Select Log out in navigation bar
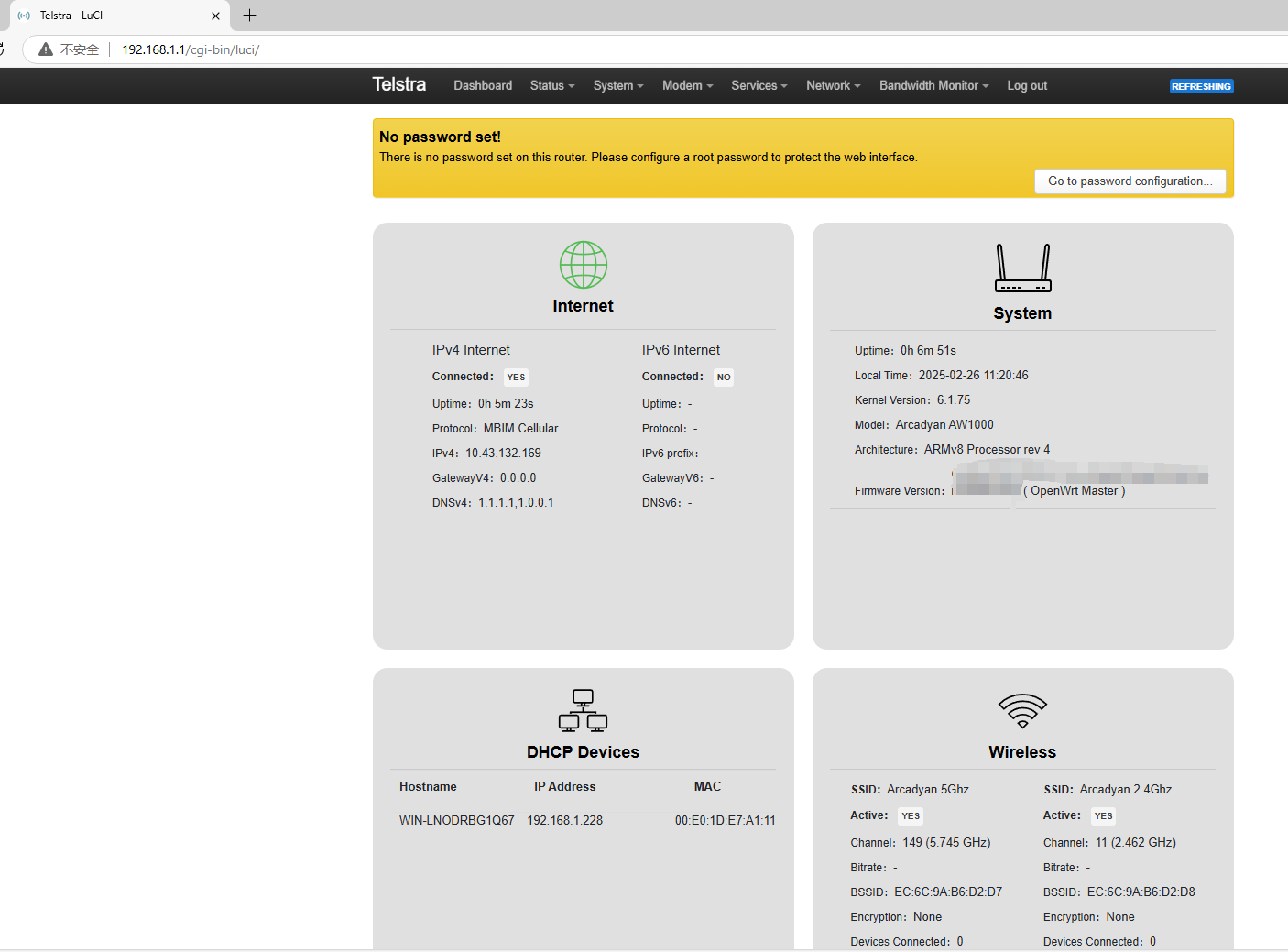This screenshot has height=952, width=1288. [x=1027, y=86]
